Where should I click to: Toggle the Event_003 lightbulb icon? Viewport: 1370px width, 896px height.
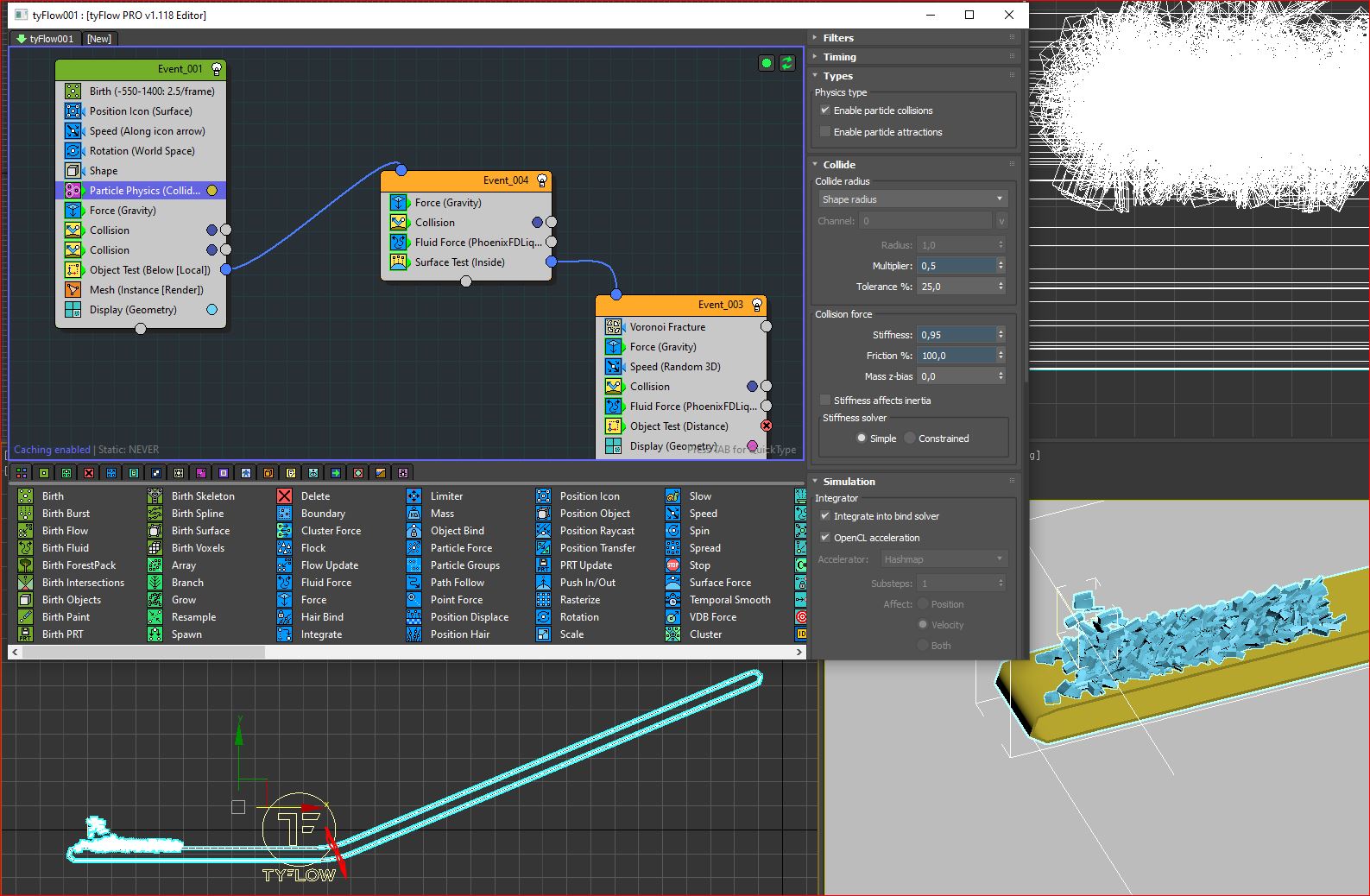coord(757,305)
